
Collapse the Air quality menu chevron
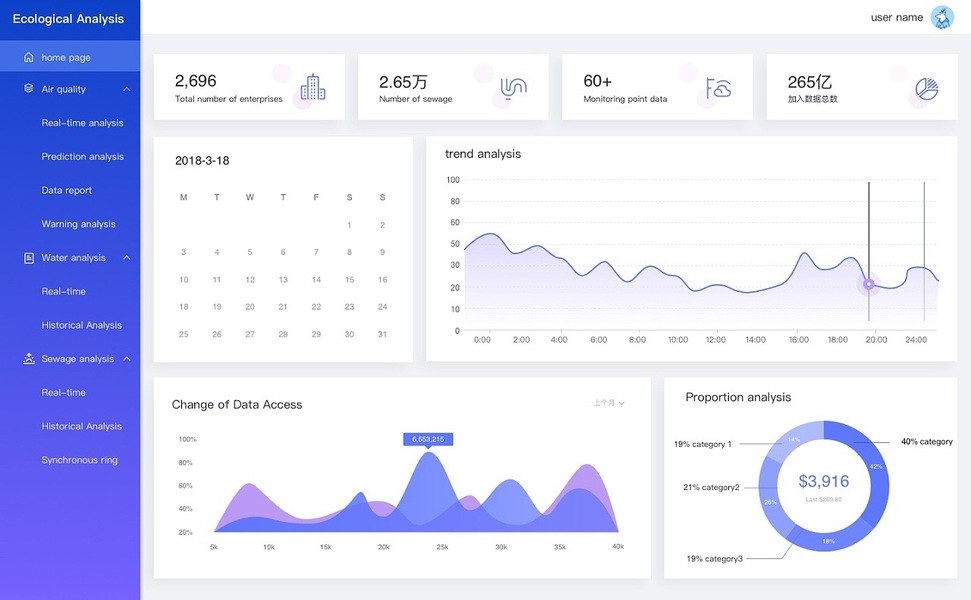pyautogui.click(x=127, y=89)
